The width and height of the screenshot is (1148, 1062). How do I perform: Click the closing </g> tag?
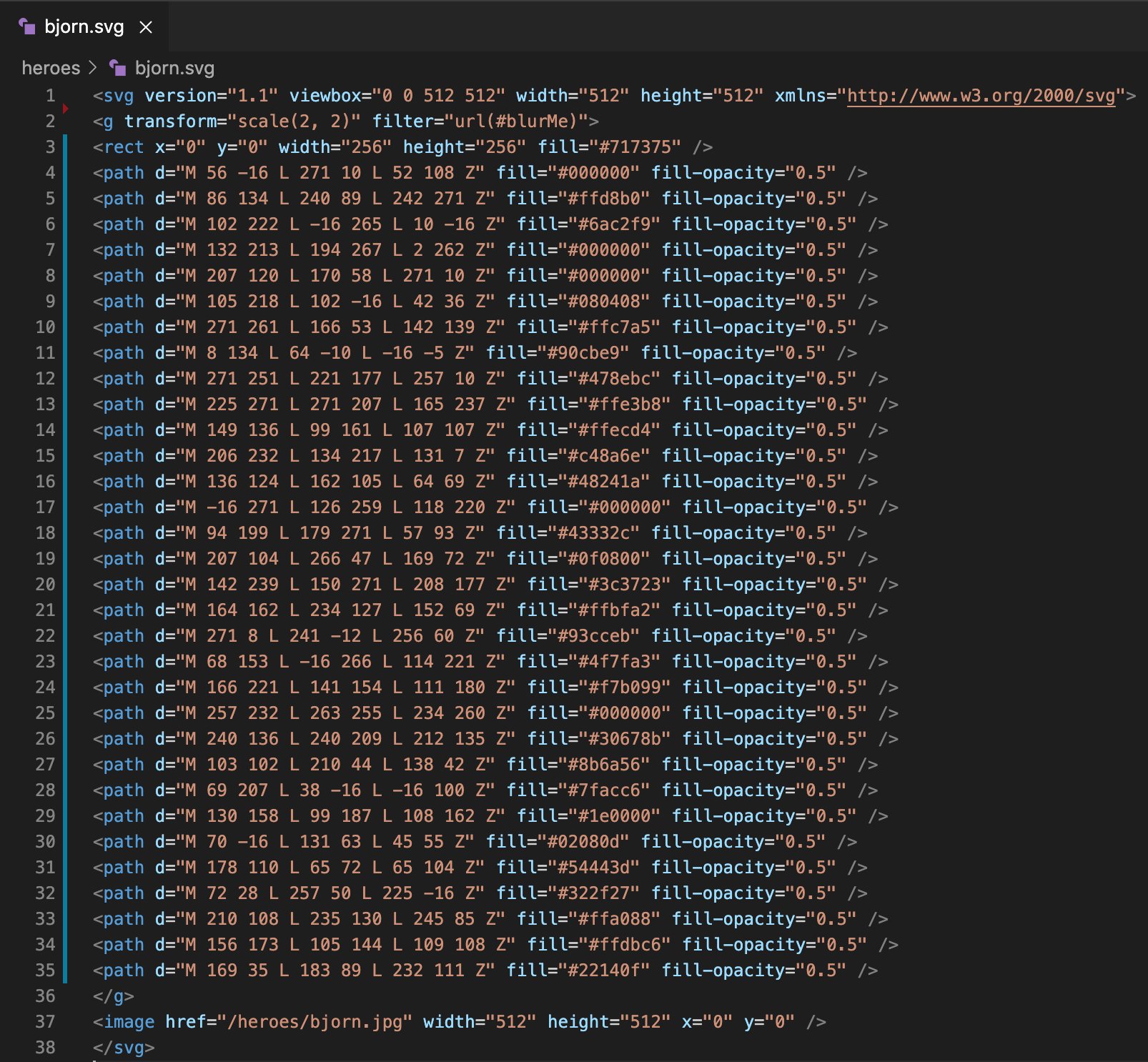click(113, 996)
